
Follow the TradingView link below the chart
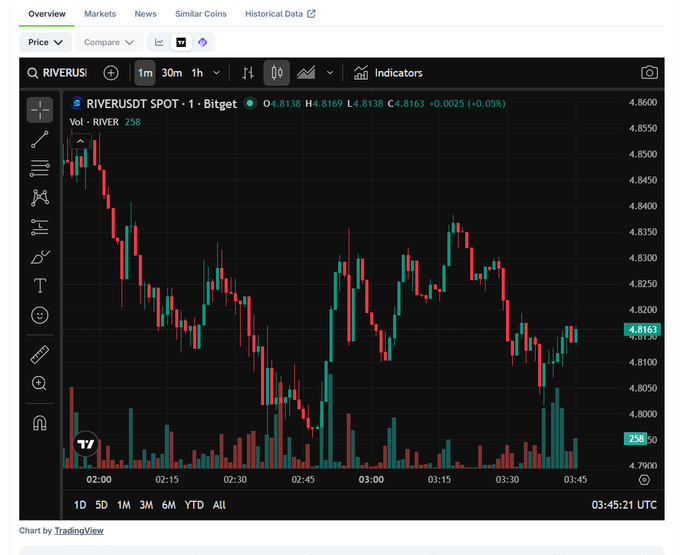[79, 531]
